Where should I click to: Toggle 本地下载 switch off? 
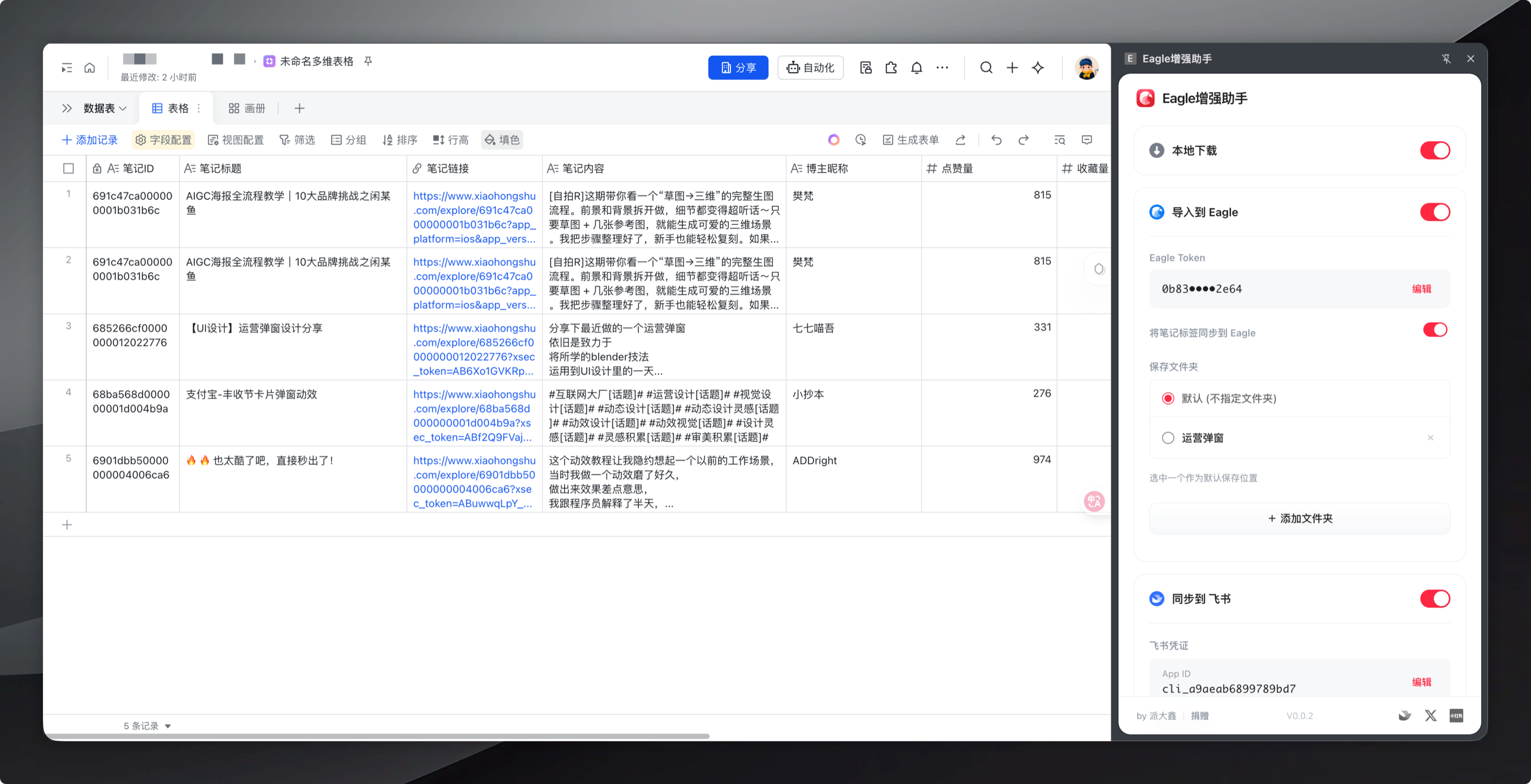[x=1435, y=150]
